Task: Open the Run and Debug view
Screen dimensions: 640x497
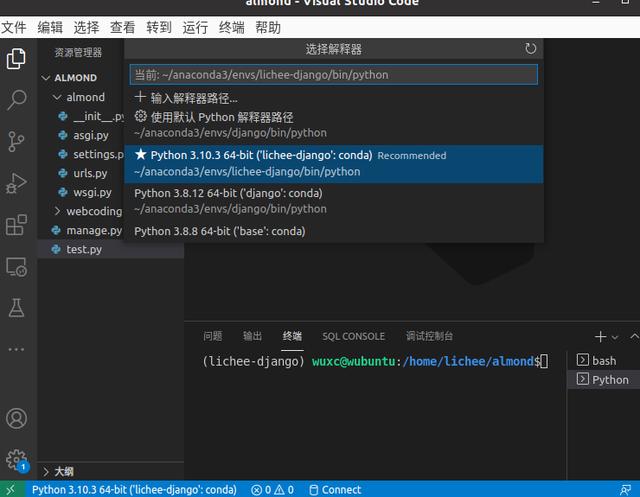Action: (x=16, y=183)
